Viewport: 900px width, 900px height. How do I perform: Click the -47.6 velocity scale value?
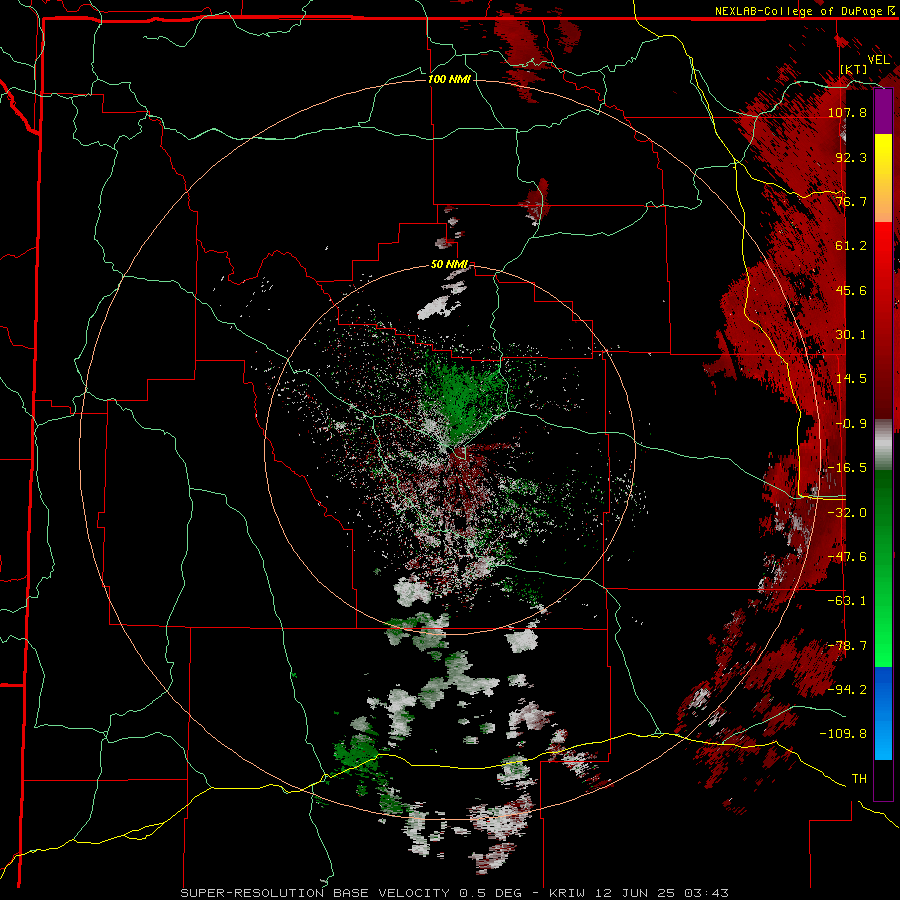tap(847, 557)
